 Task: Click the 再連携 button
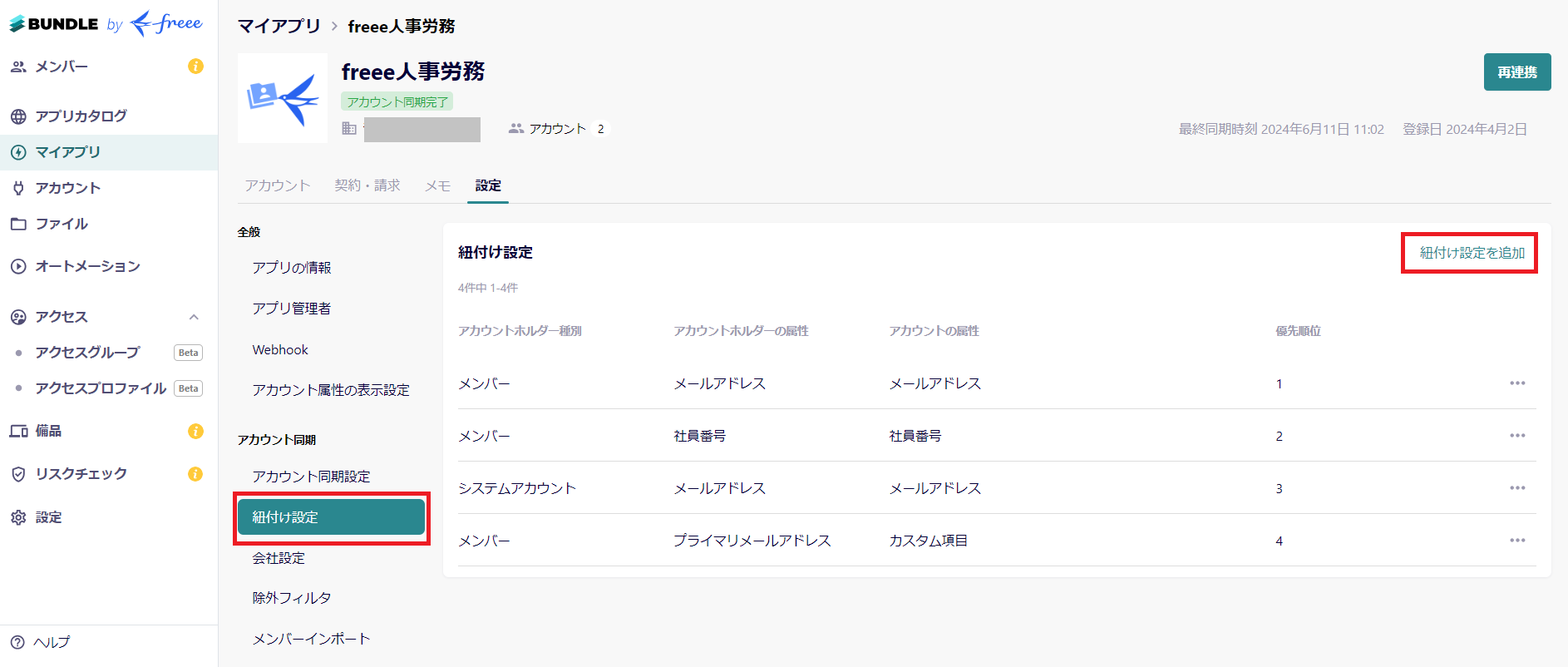[x=1517, y=72]
